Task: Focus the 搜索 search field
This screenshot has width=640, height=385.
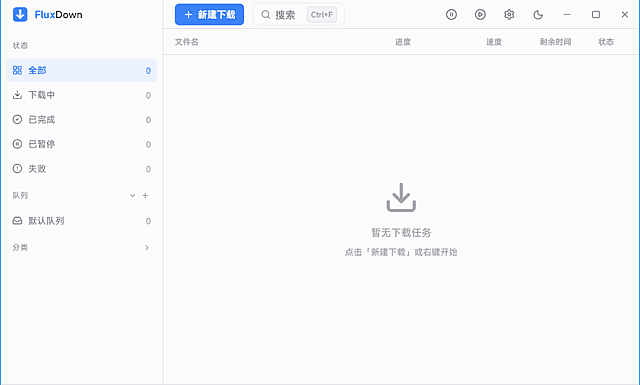Action: click(x=299, y=15)
